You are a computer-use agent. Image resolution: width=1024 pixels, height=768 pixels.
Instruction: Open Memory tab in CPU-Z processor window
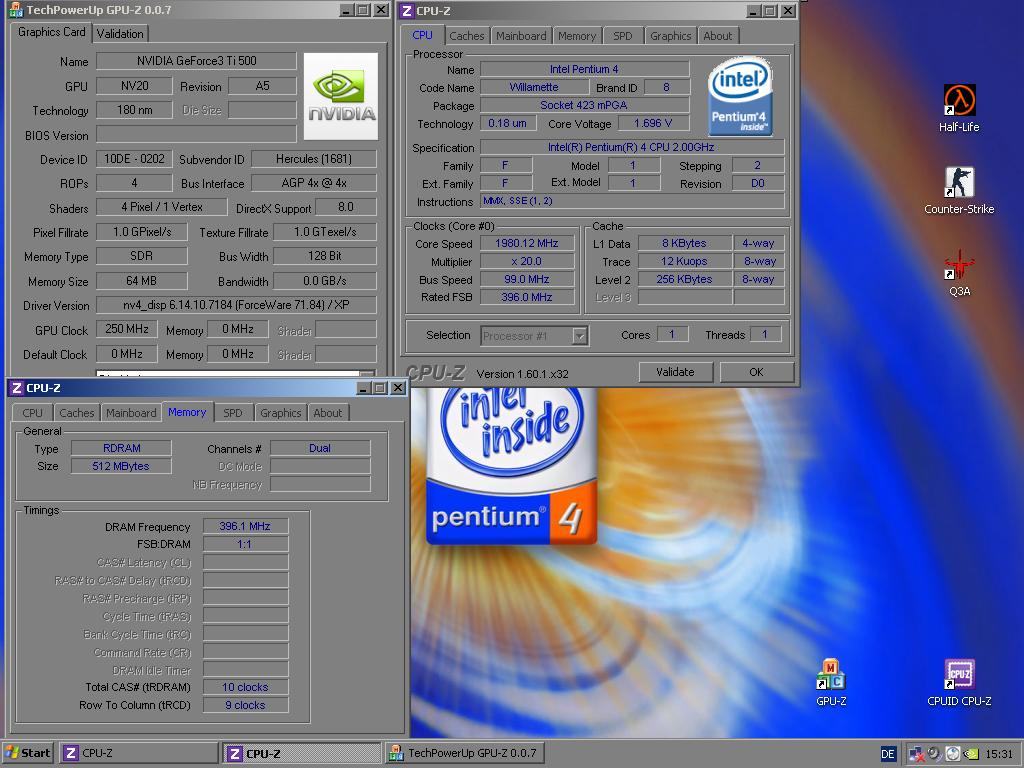click(577, 36)
